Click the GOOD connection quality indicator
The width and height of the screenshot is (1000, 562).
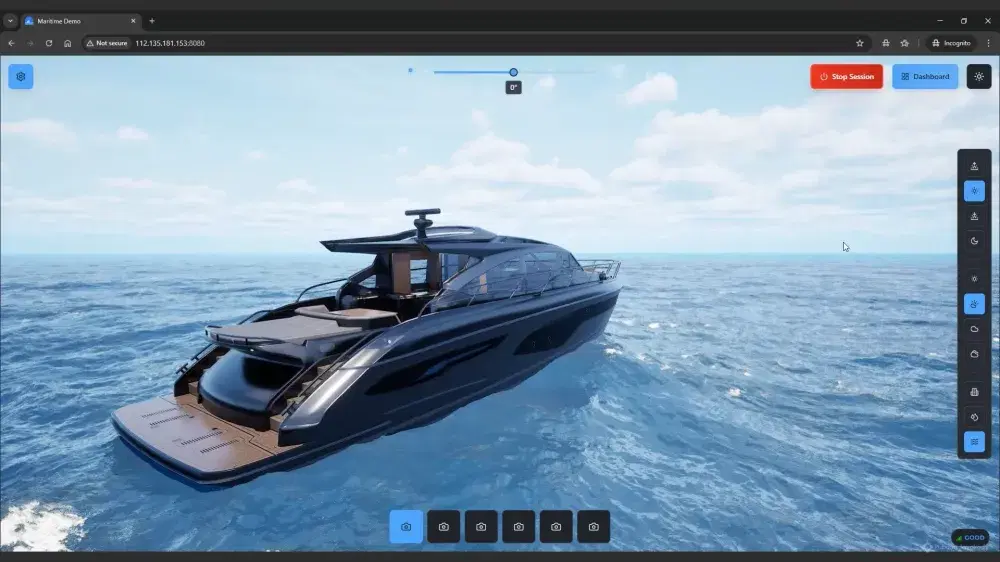(x=970, y=538)
